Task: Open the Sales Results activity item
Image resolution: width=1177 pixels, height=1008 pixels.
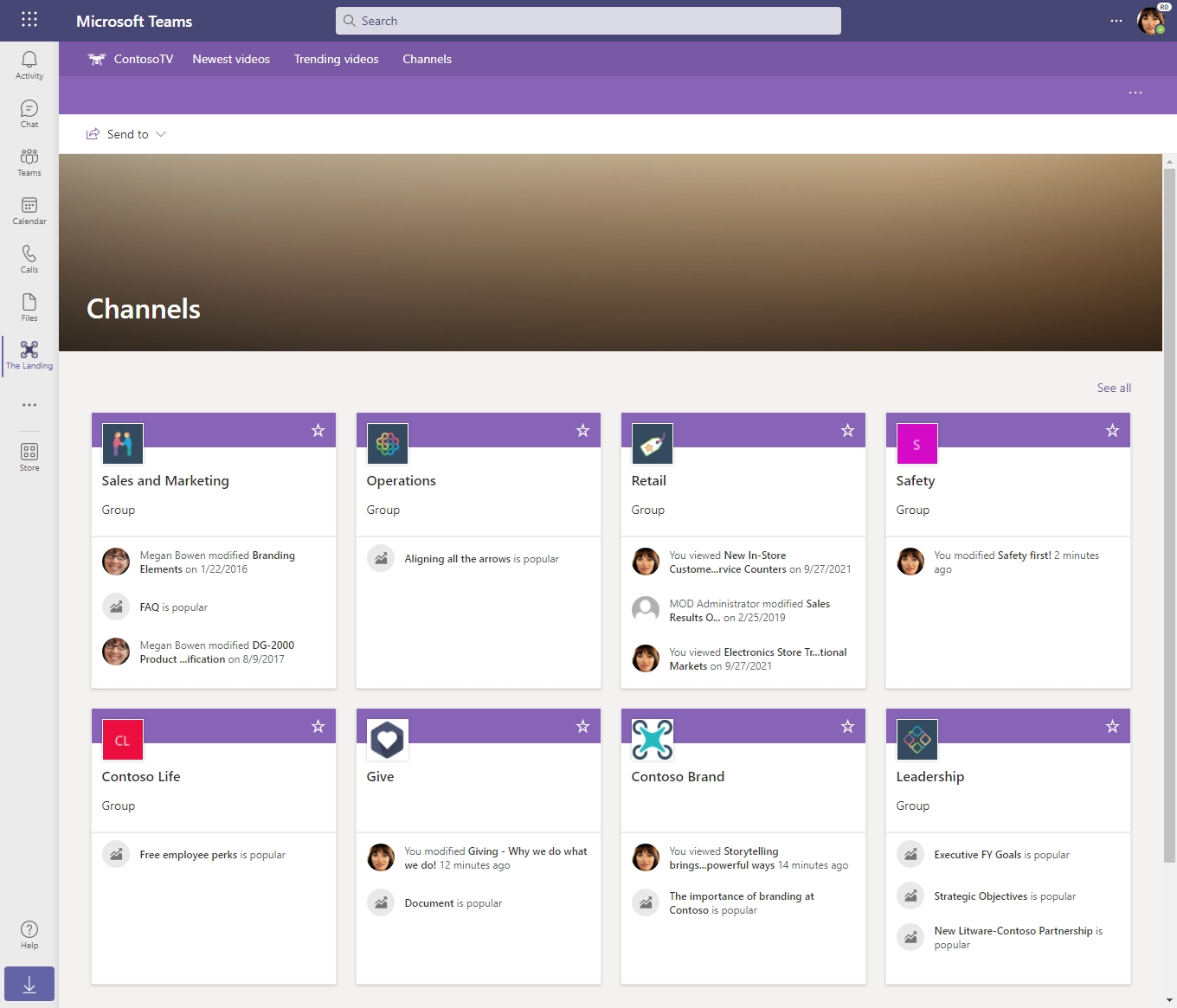Action: [x=749, y=611]
